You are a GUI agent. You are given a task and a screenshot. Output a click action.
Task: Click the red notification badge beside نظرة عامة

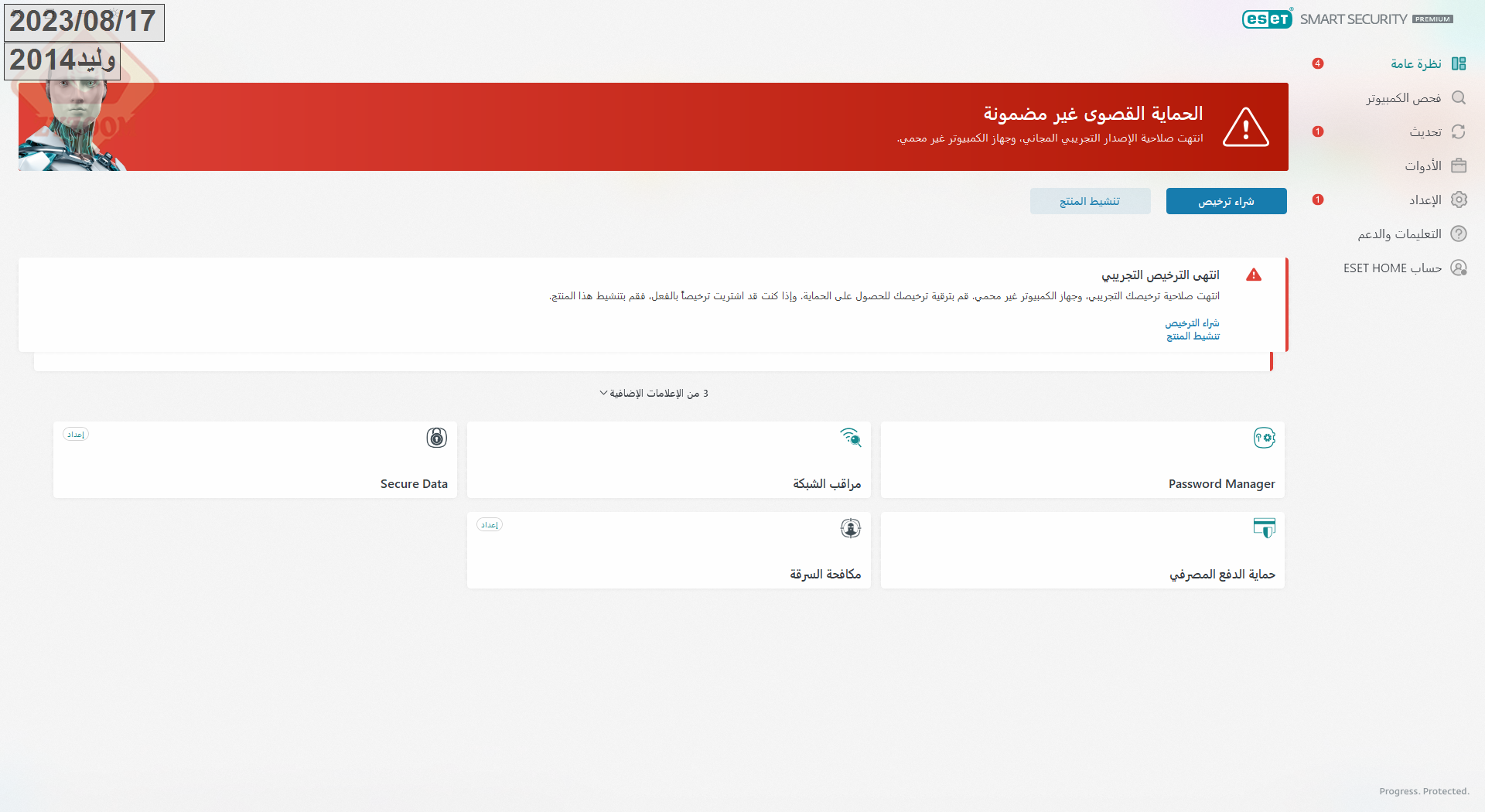point(1318,63)
